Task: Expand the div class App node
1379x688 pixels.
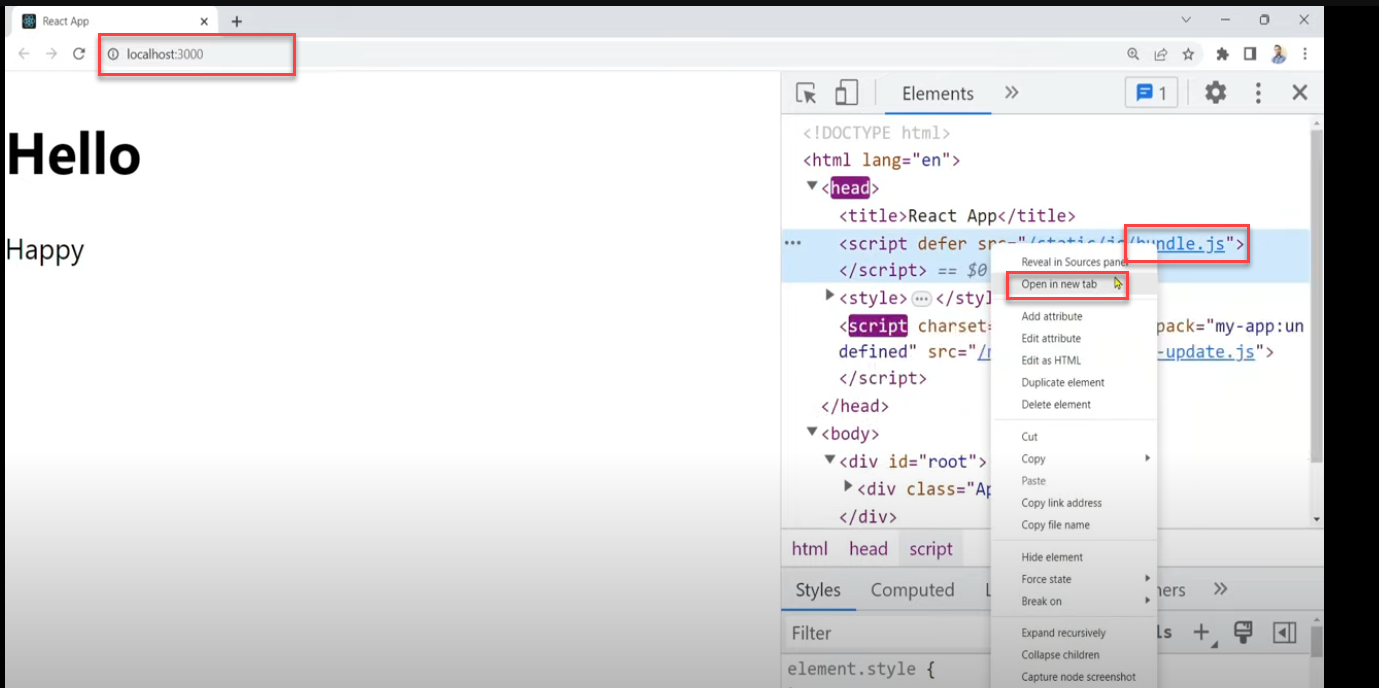Action: 849,487
